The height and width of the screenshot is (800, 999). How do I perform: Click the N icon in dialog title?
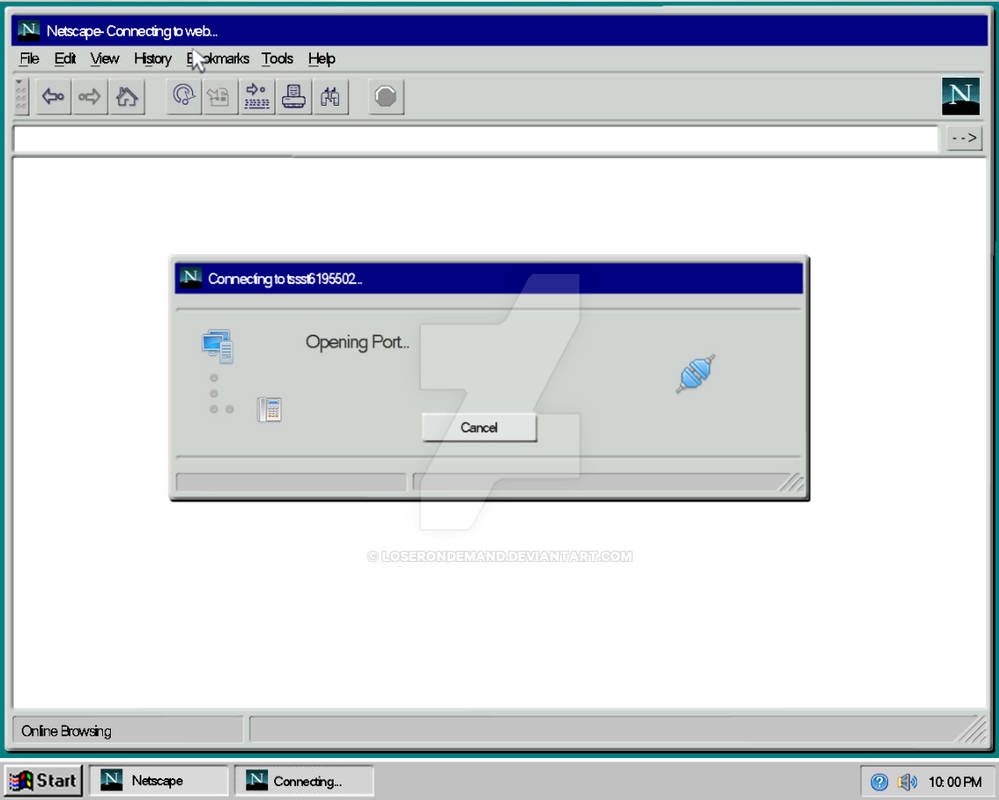[190, 278]
